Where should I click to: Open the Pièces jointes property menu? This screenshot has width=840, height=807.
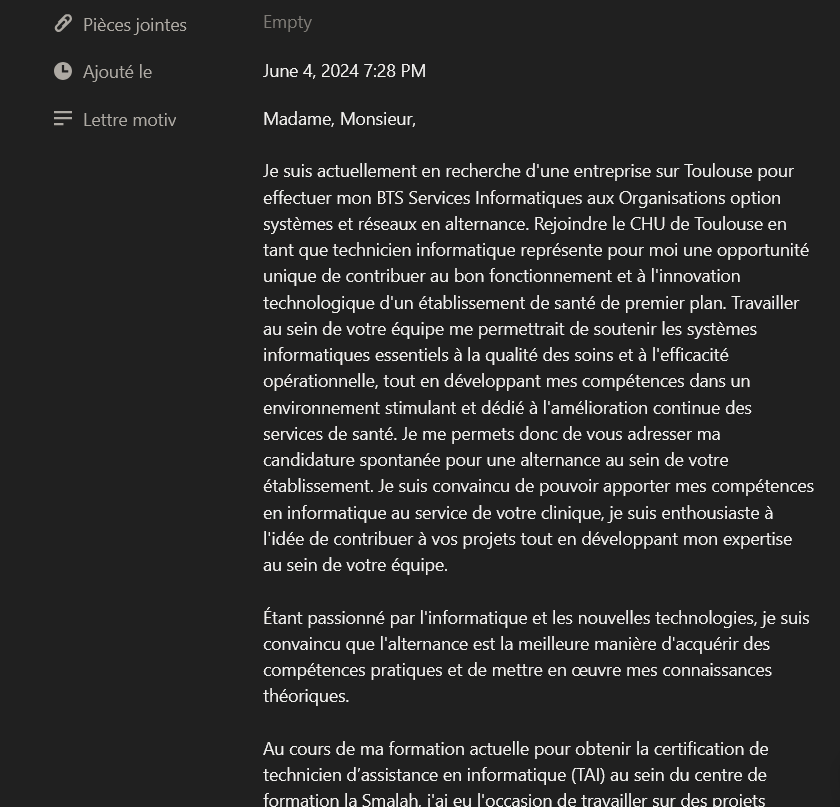coord(133,24)
